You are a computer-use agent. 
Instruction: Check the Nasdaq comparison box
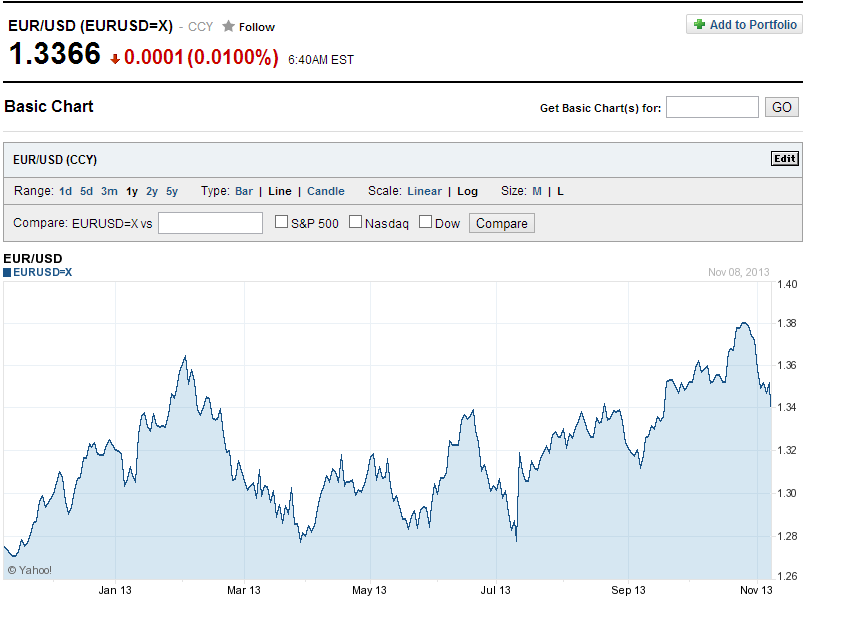click(x=355, y=222)
